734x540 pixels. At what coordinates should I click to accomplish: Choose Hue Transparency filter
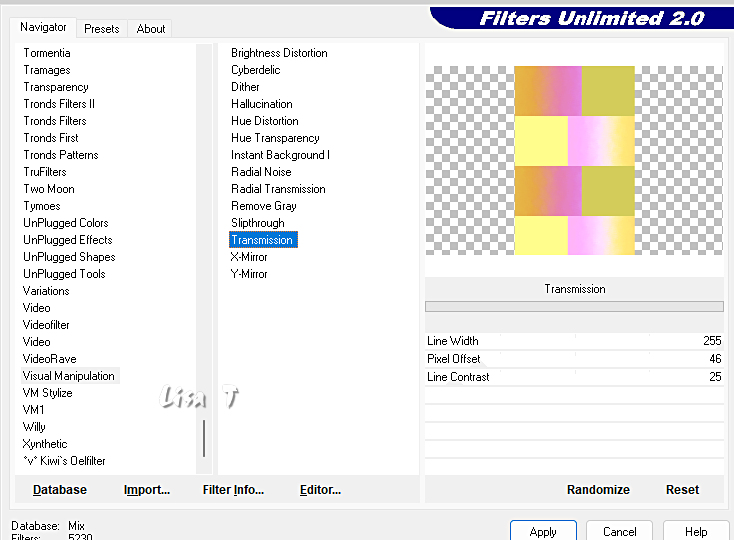pos(275,138)
